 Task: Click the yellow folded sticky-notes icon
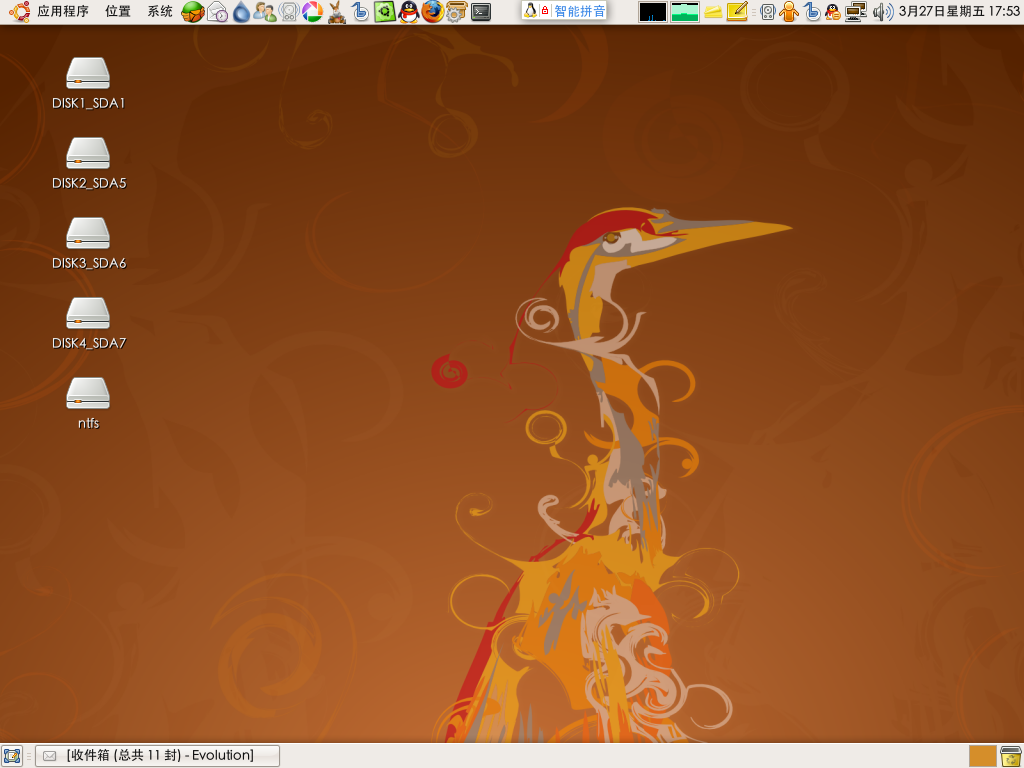pyautogui.click(x=713, y=12)
